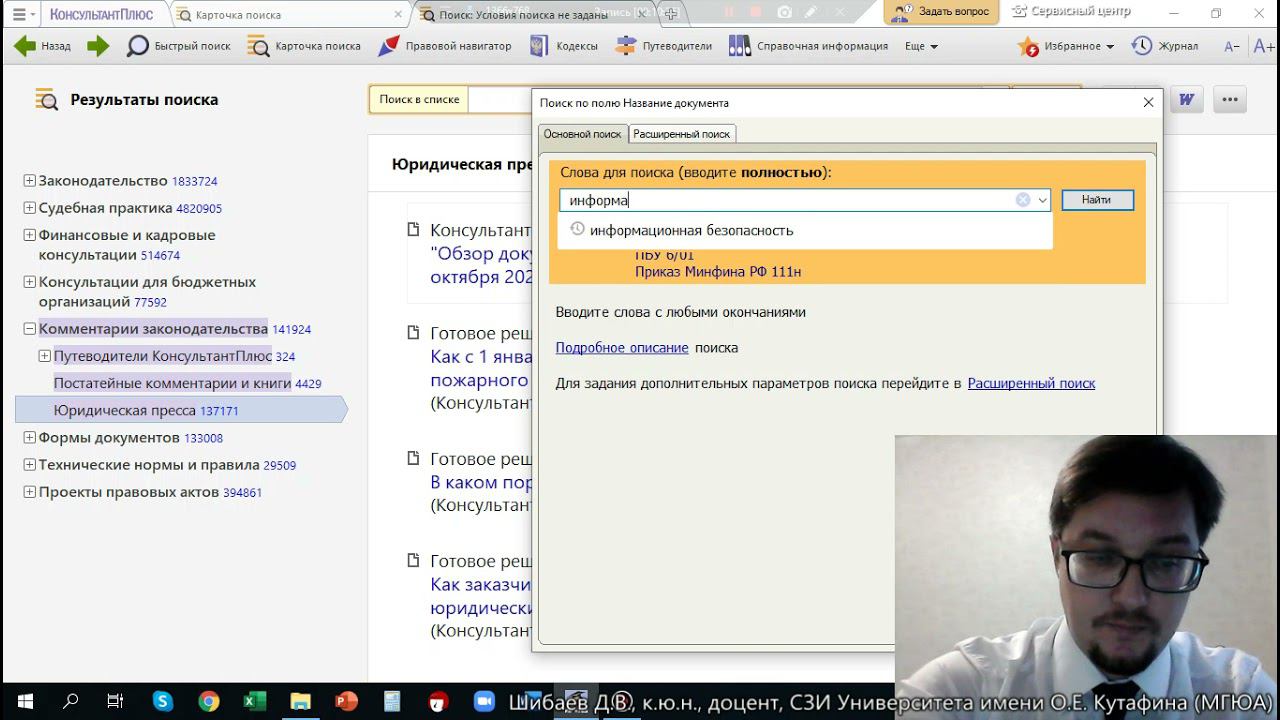1280x720 pixels.
Task: Open the Сервисный центр
Action: point(1071,12)
